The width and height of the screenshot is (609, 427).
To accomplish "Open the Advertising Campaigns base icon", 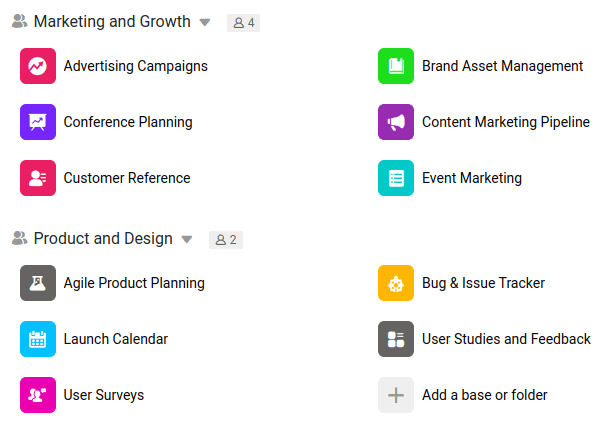I will point(38,66).
